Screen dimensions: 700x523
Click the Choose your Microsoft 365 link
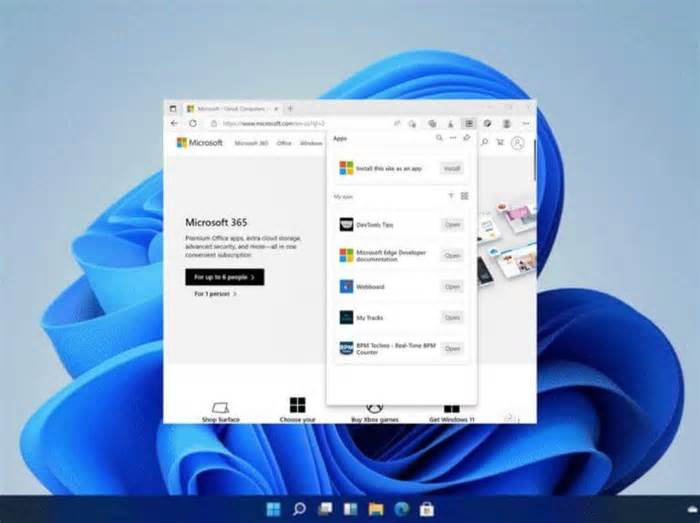point(297,410)
